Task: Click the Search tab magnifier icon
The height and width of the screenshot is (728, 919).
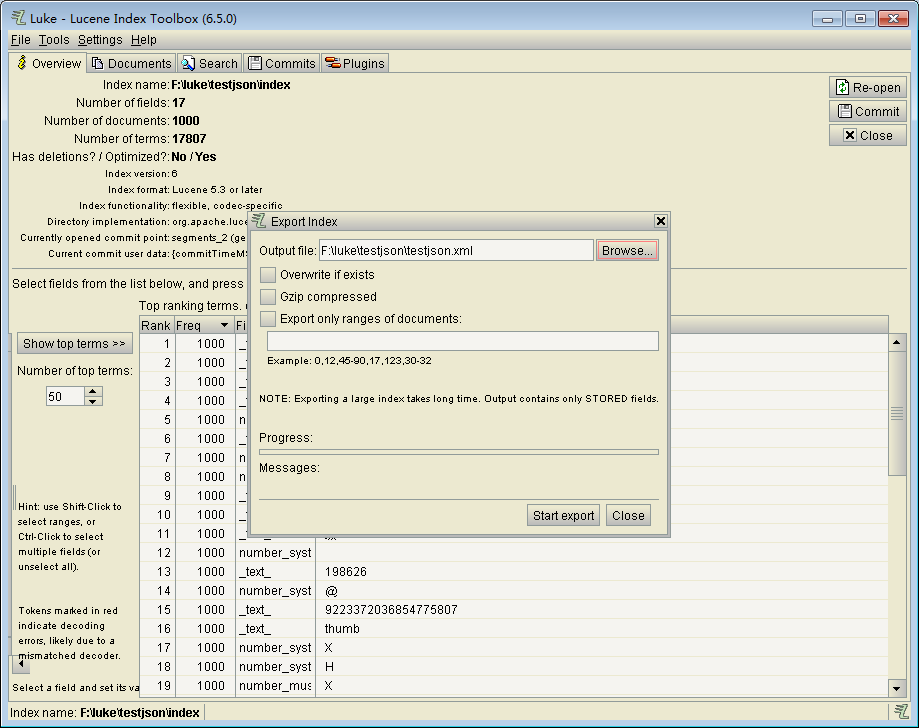Action: (x=188, y=63)
